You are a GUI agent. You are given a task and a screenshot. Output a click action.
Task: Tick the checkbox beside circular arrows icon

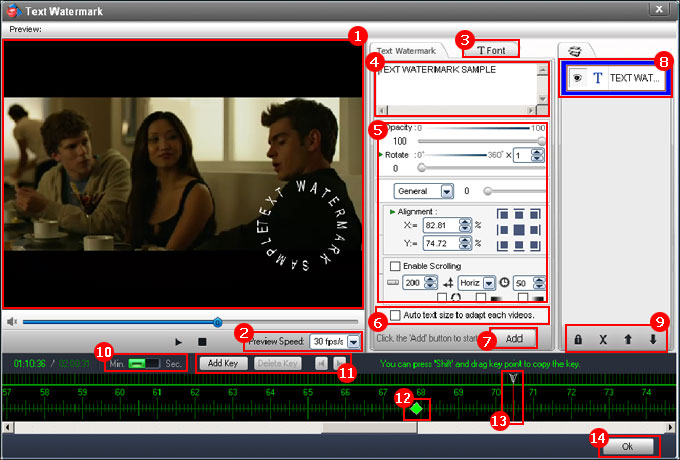pyautogui.click(x=442, y=297)
